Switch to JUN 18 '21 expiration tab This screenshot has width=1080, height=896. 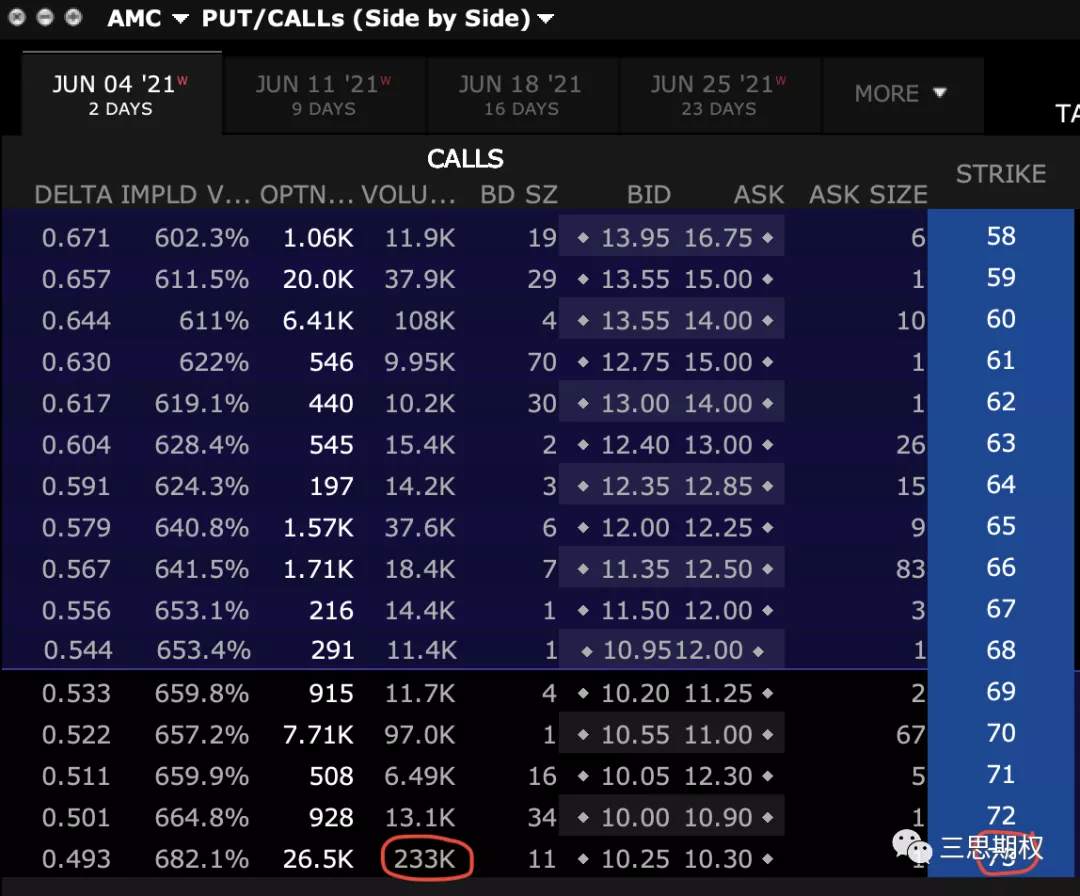pos(521,94)
